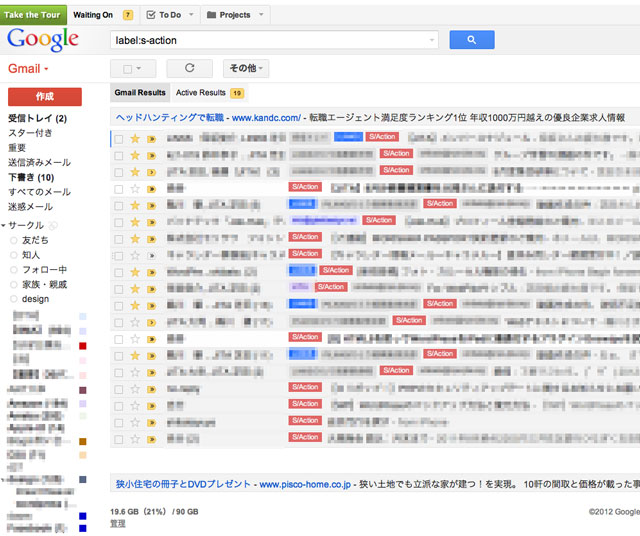640x536 pixels.
Task: Toggle importance marker on the last email row
Action: [151, 440]
